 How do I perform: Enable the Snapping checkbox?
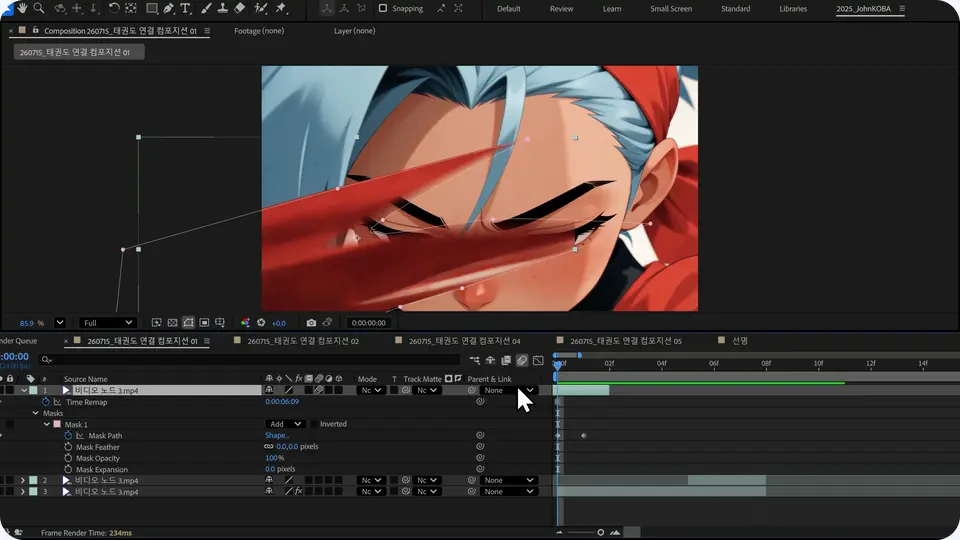(x=383, y=8)
